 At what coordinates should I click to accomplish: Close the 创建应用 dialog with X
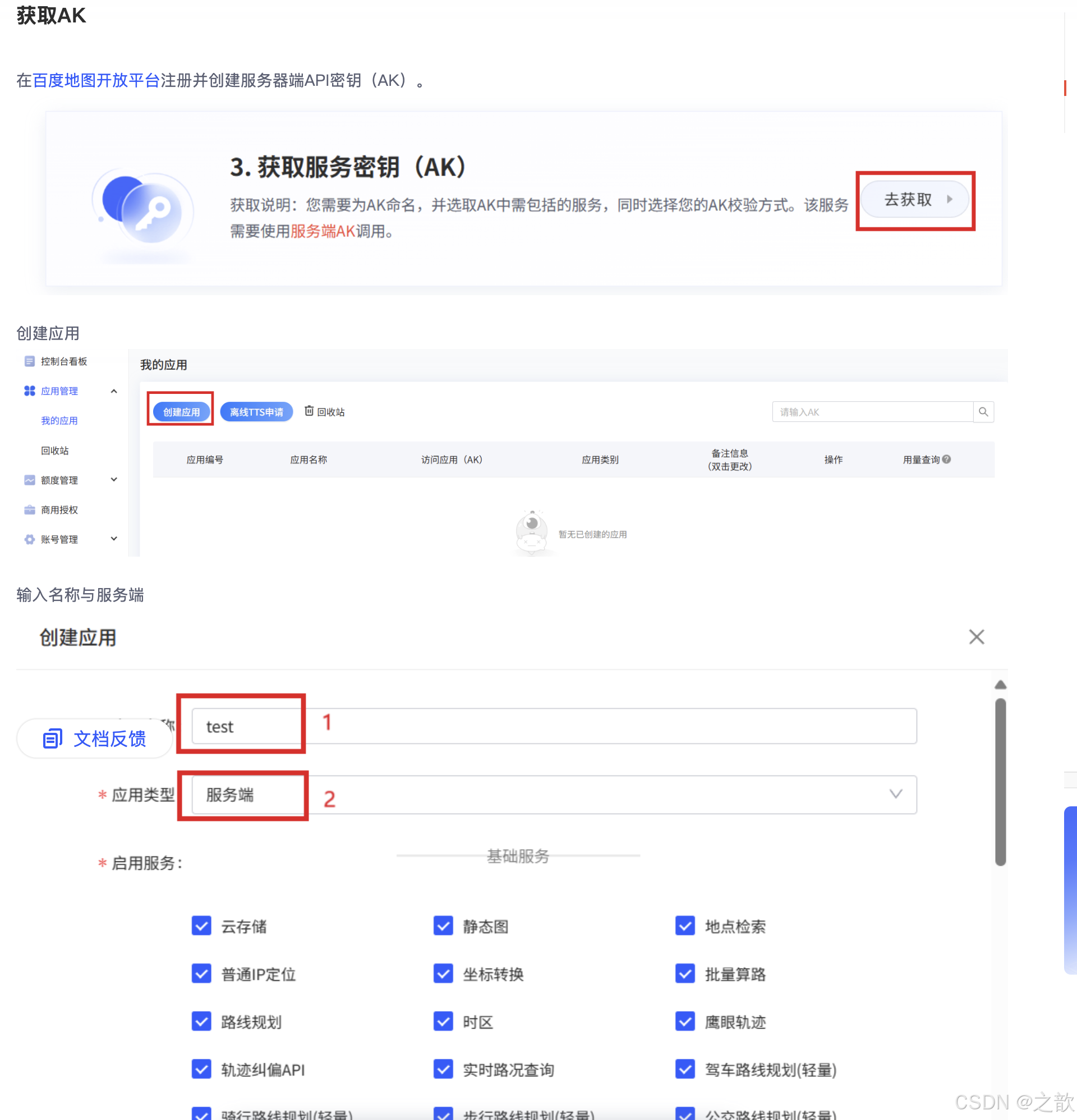pyautogui.click(x=977, y=636)
